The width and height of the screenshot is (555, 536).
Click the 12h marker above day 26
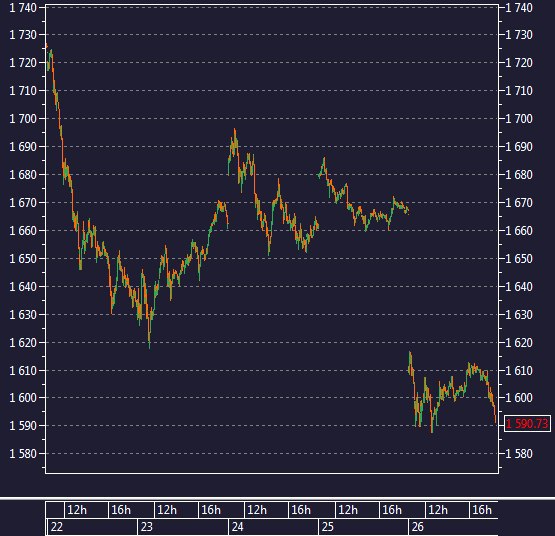tap(438, 510)
